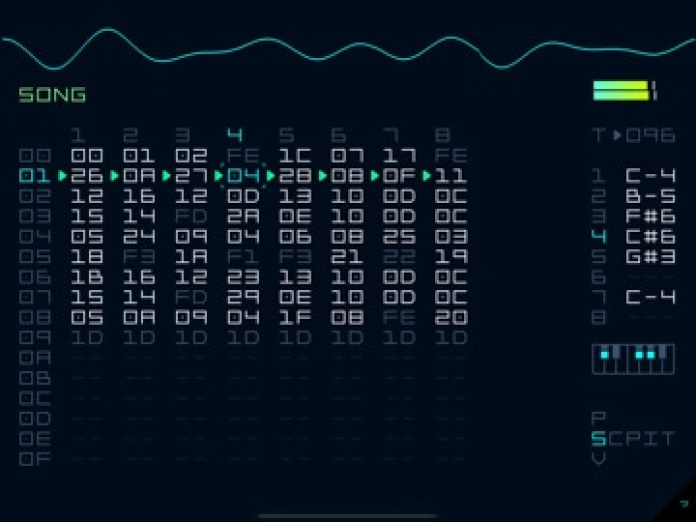Select row number 0F
696x522 pixels.
coord(35,459)
